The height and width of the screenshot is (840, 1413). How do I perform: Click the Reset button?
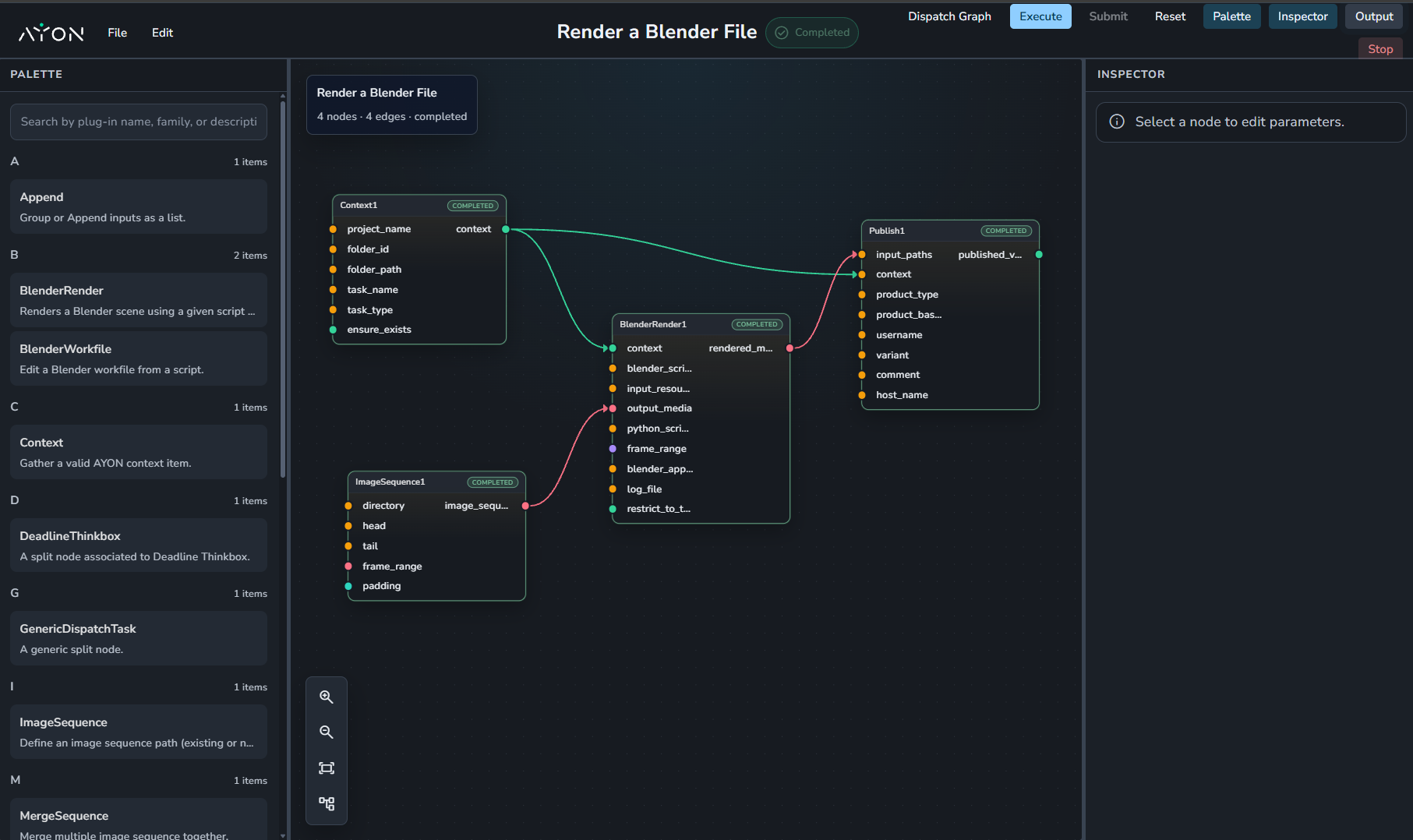(x=1170, y=16)
